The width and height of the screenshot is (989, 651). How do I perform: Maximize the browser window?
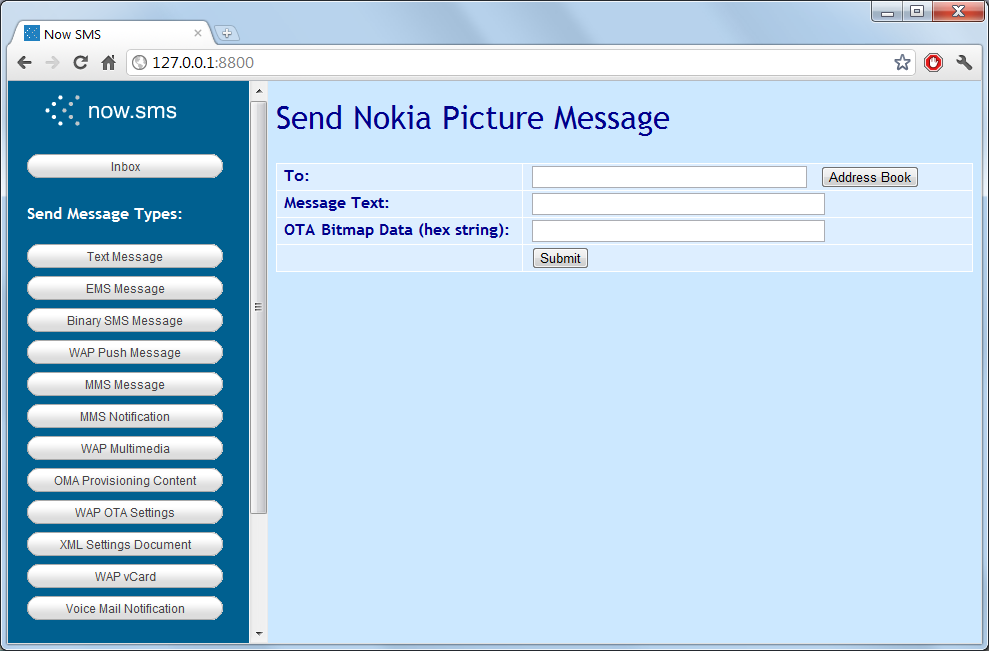point(917,12)
